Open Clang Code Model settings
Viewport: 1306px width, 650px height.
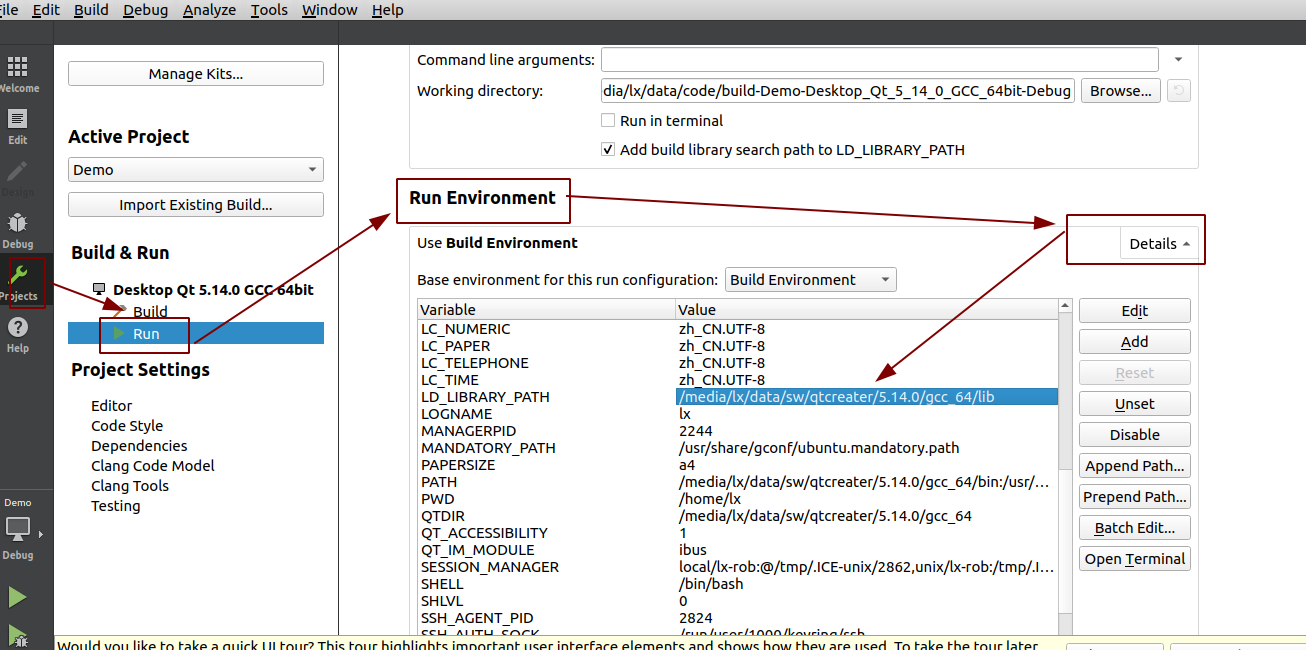pyautogui.click(x=153, y=466)
